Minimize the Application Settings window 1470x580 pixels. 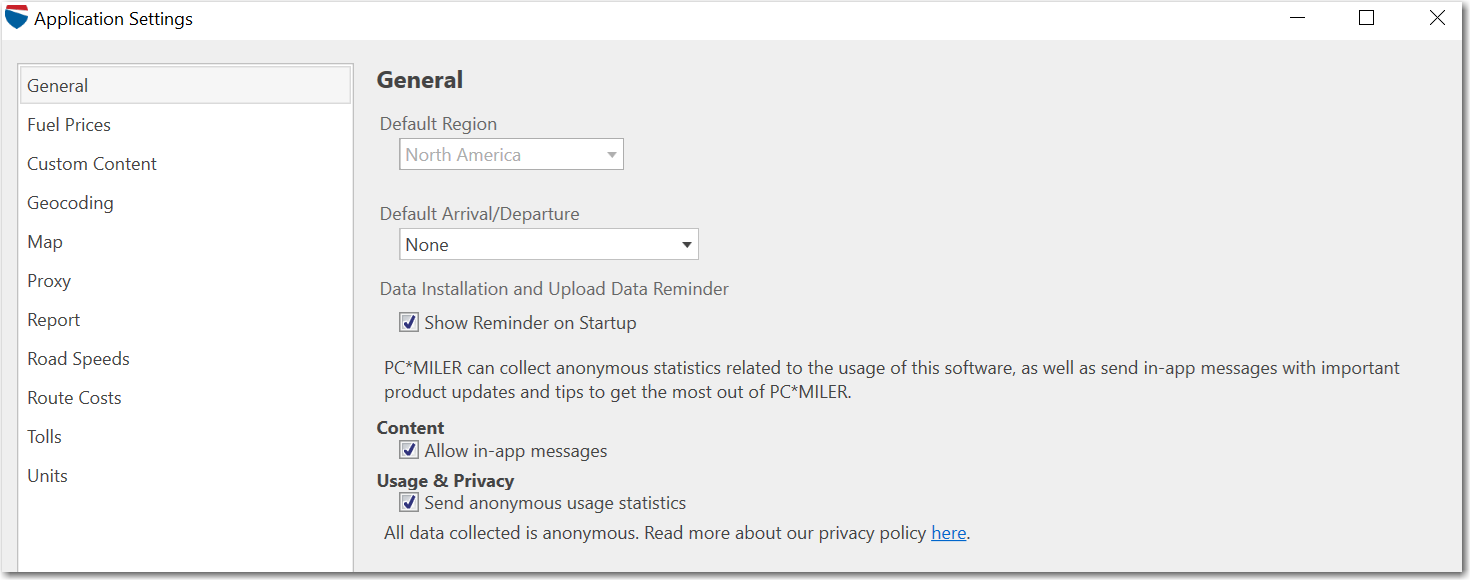[x=1297, y=18]
